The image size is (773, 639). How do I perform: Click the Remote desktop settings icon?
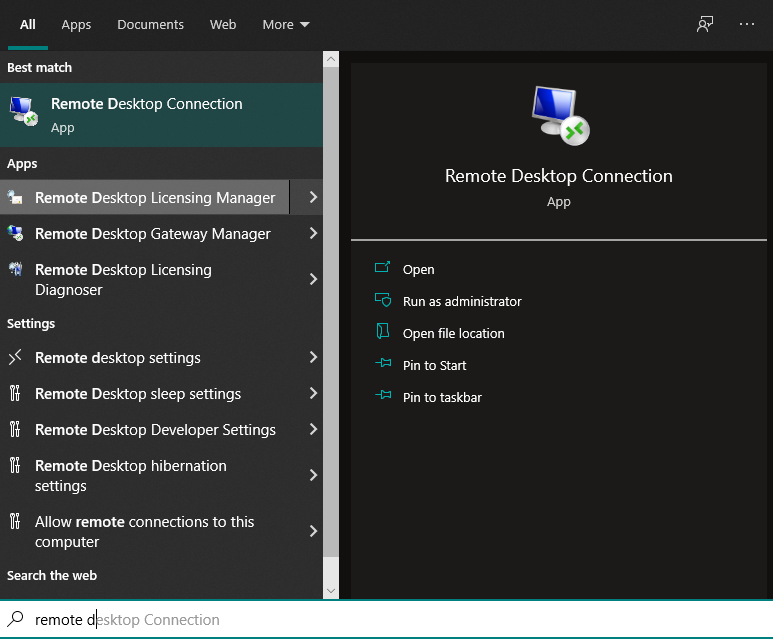(15, 357)
